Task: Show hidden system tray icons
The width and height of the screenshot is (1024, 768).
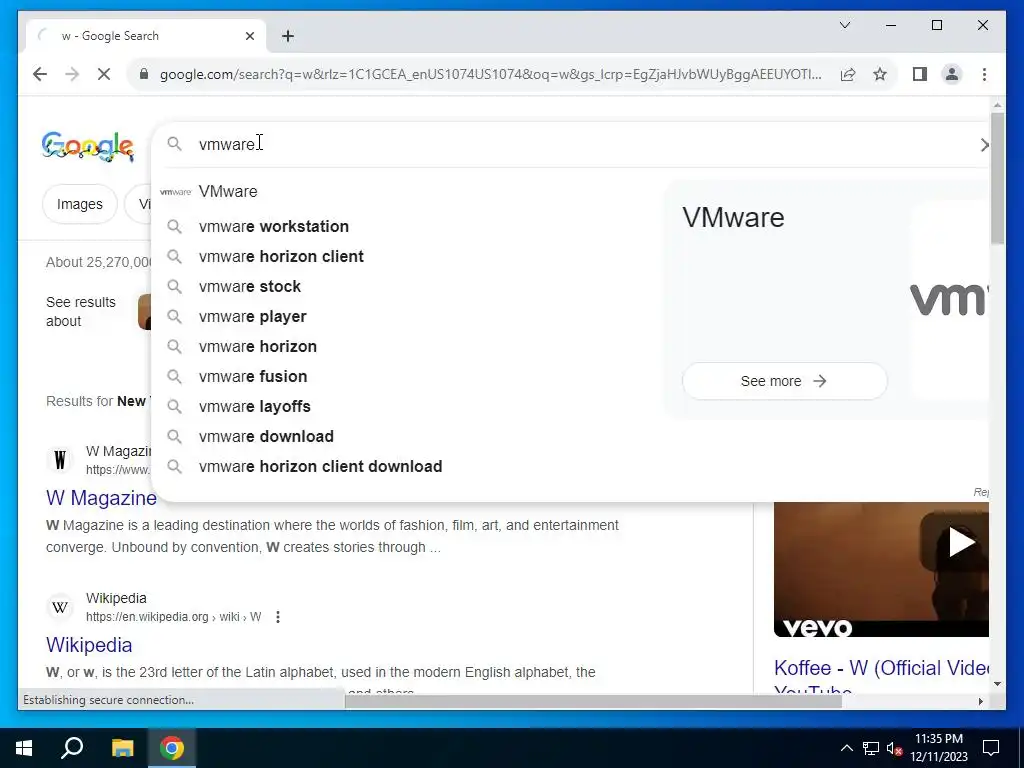Action: (846, 748)
